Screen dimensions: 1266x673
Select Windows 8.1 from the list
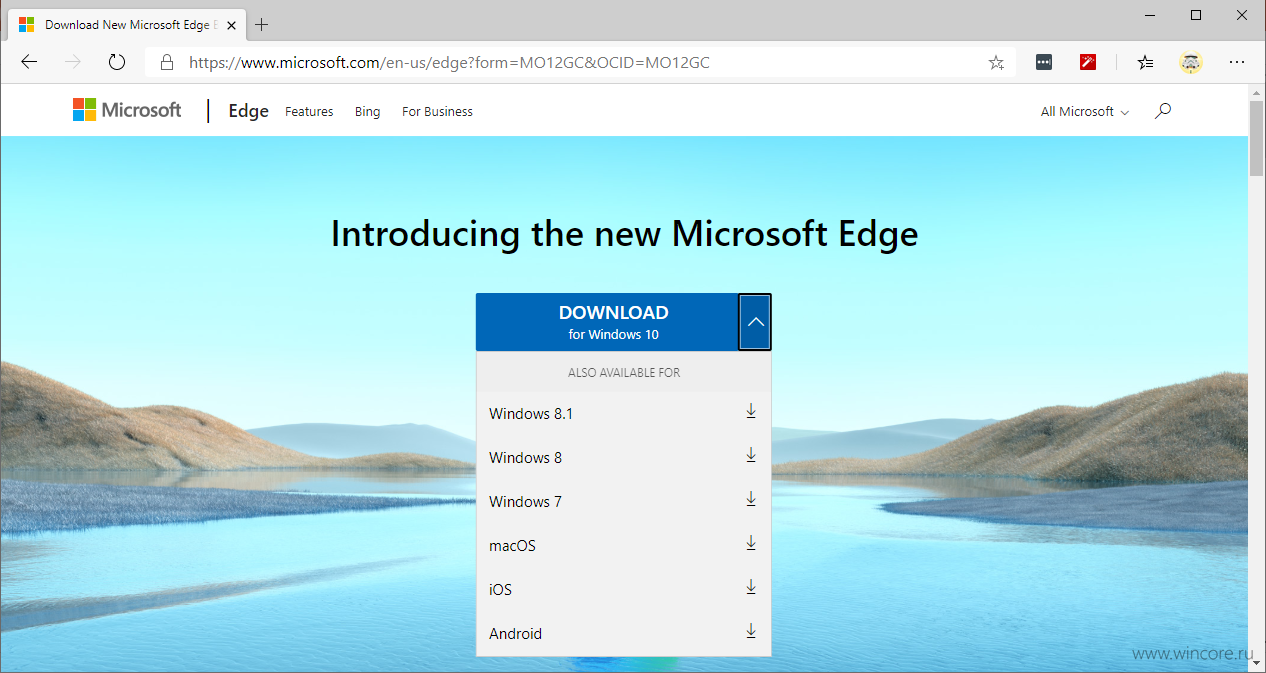click(x=623, y=413)
